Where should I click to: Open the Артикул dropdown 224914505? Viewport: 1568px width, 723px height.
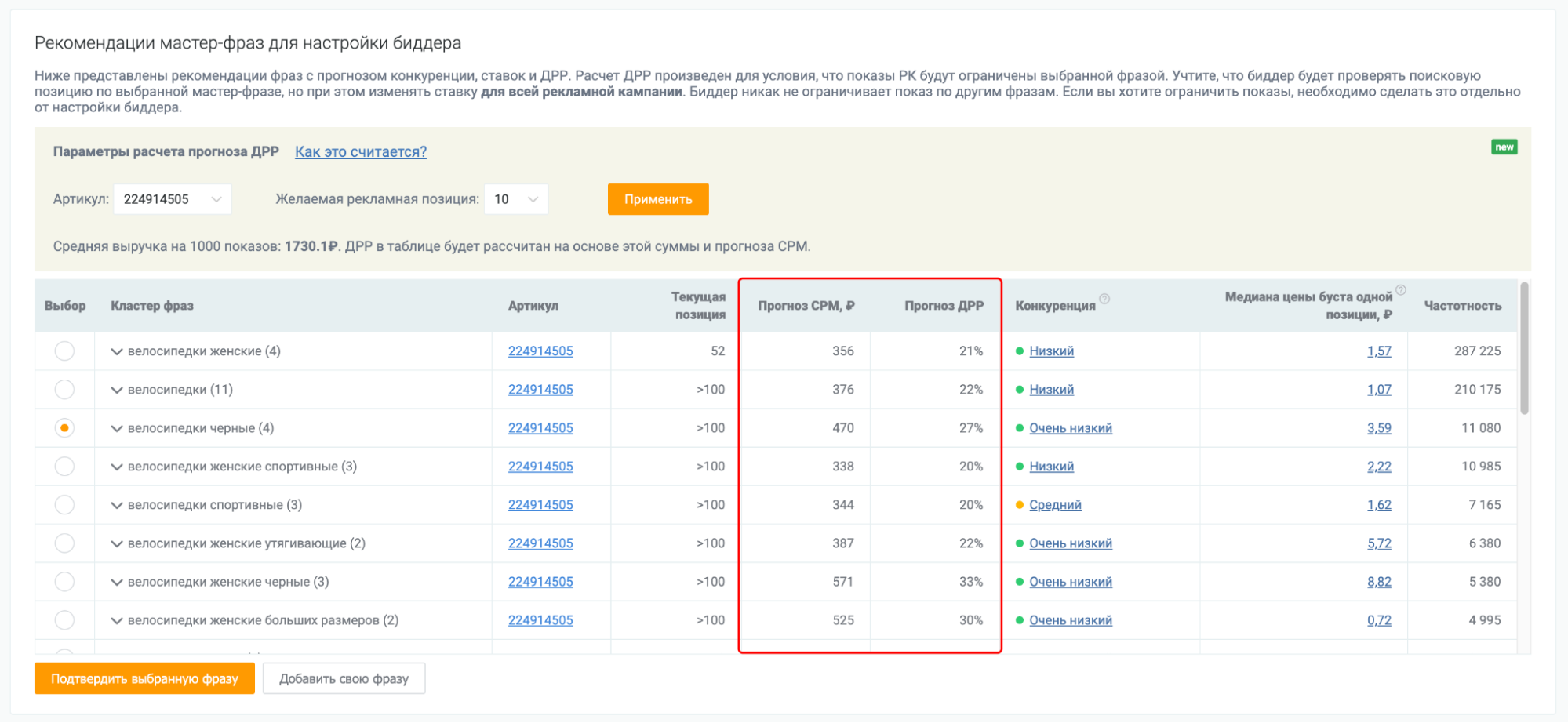[x=173, y=199]
